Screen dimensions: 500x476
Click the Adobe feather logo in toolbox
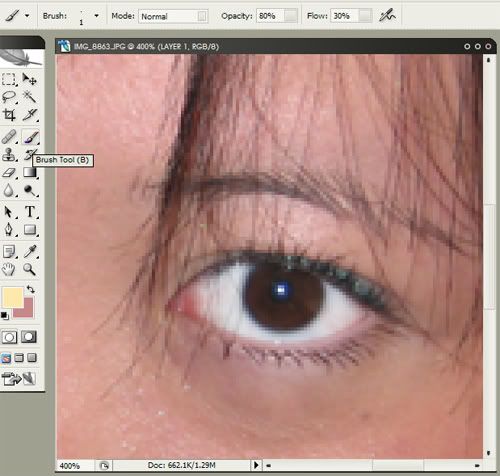[x=21, y=58]
